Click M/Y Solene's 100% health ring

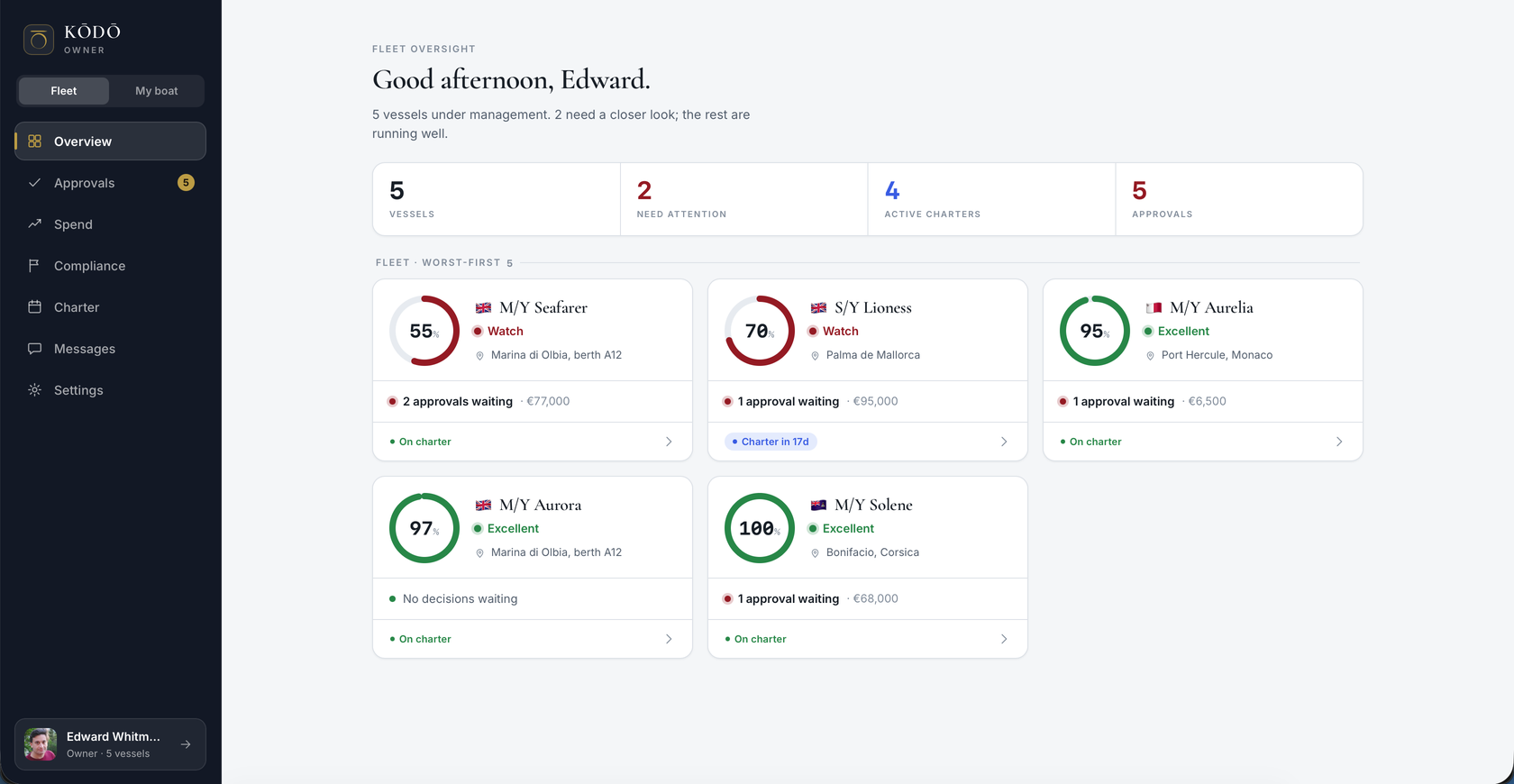point(760,528)
